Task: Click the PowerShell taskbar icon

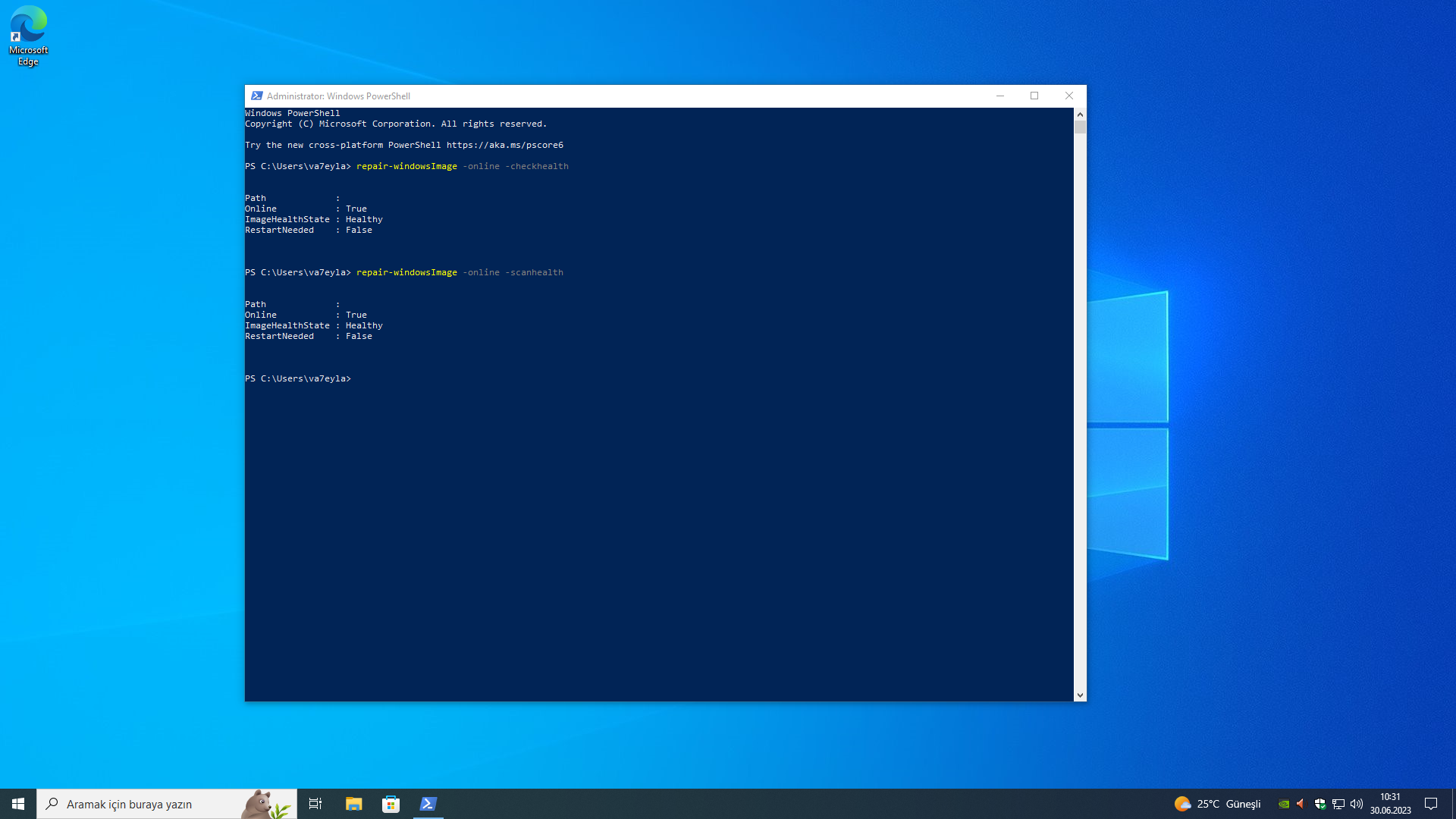Action: (x=428, y=804)
